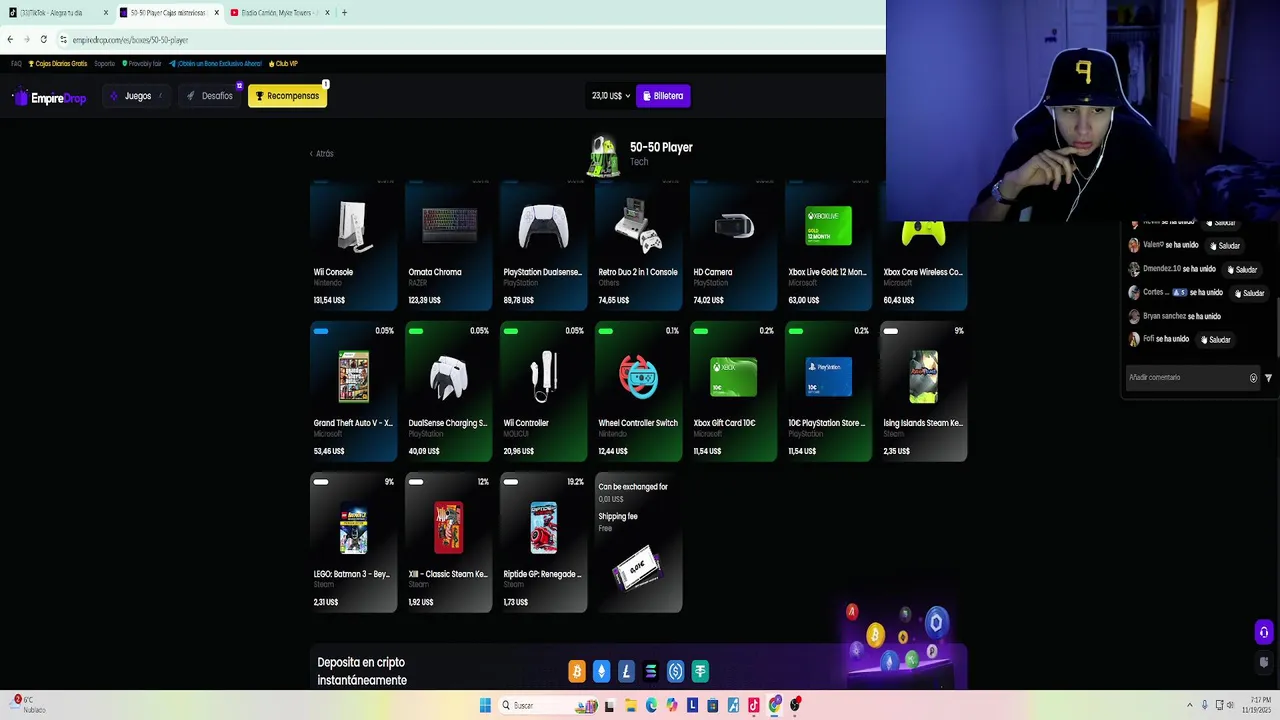Open the Desafíos section
The height and width of the screenshot is (720, 1280).
(210, 96)
